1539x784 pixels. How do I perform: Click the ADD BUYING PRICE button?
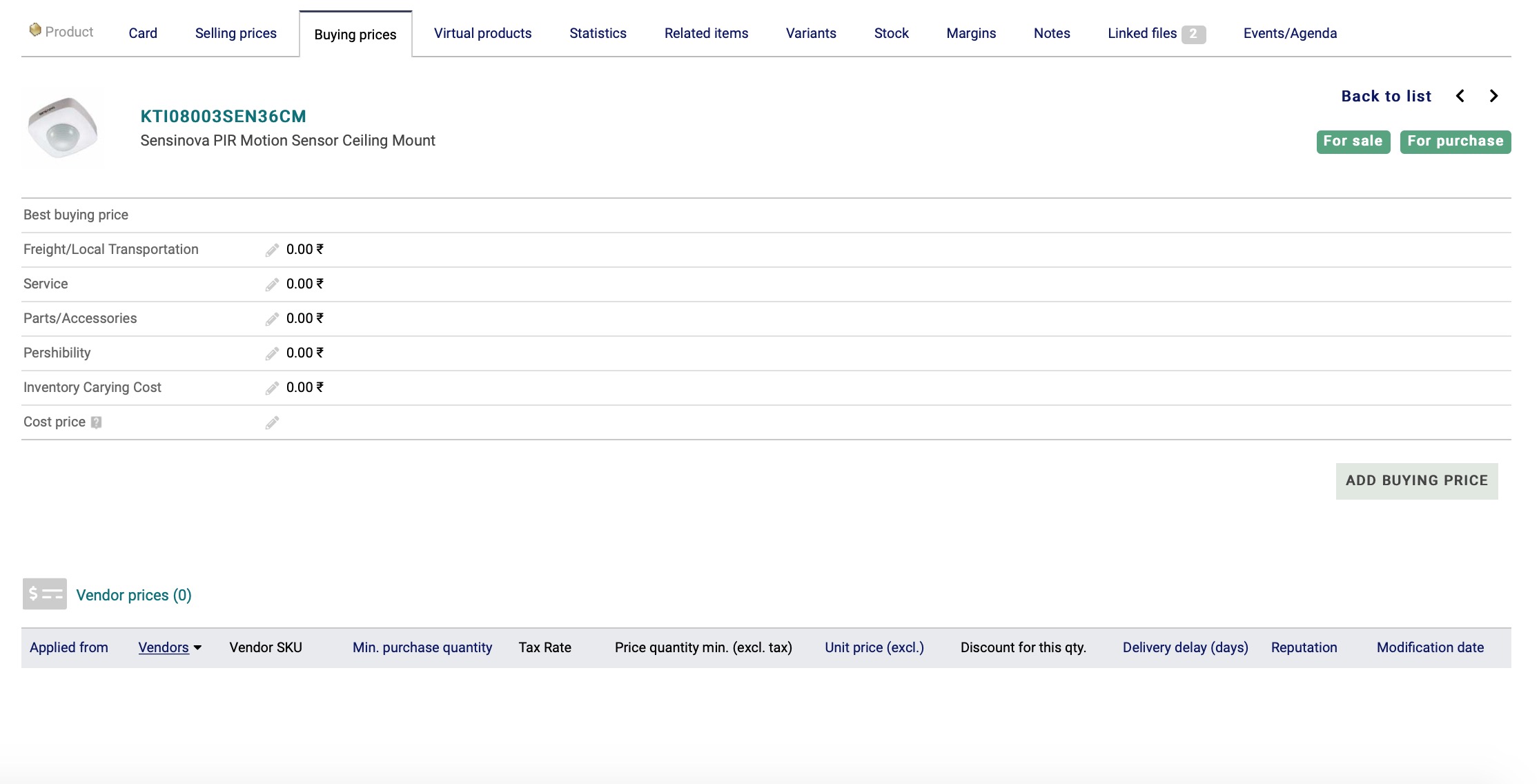pos(1417,481)
